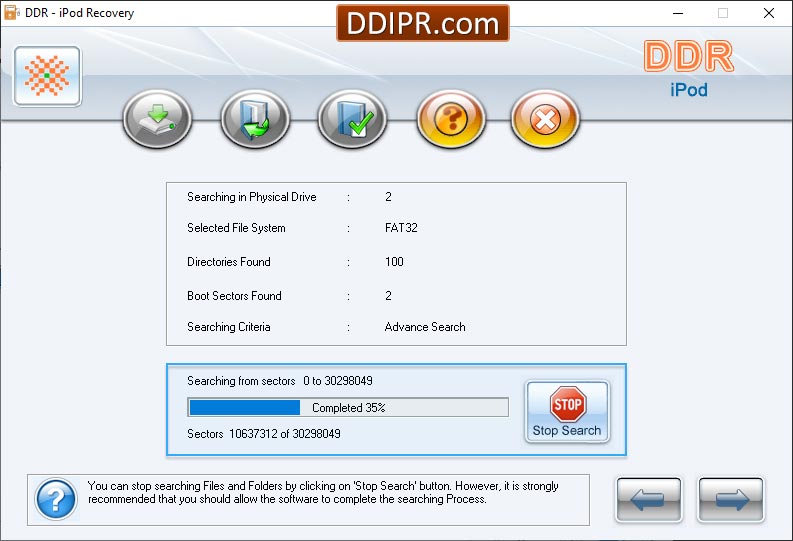Select the 'Directories Found' label

[x=229, y=262]
